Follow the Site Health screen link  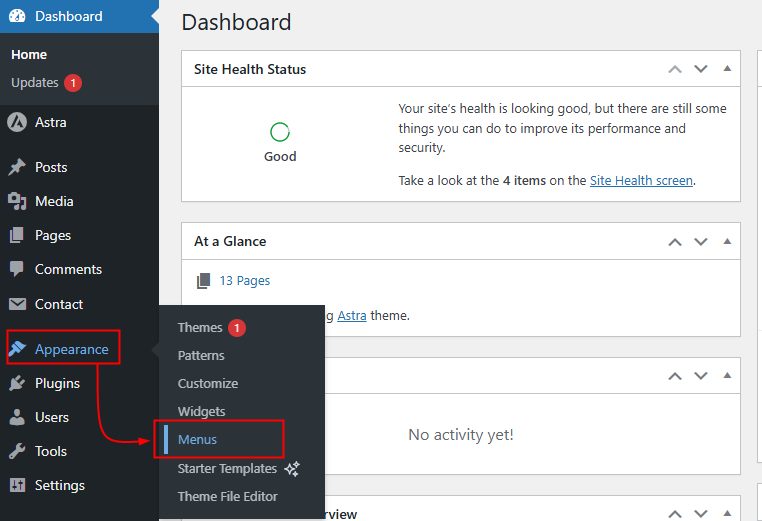[641, 180]
